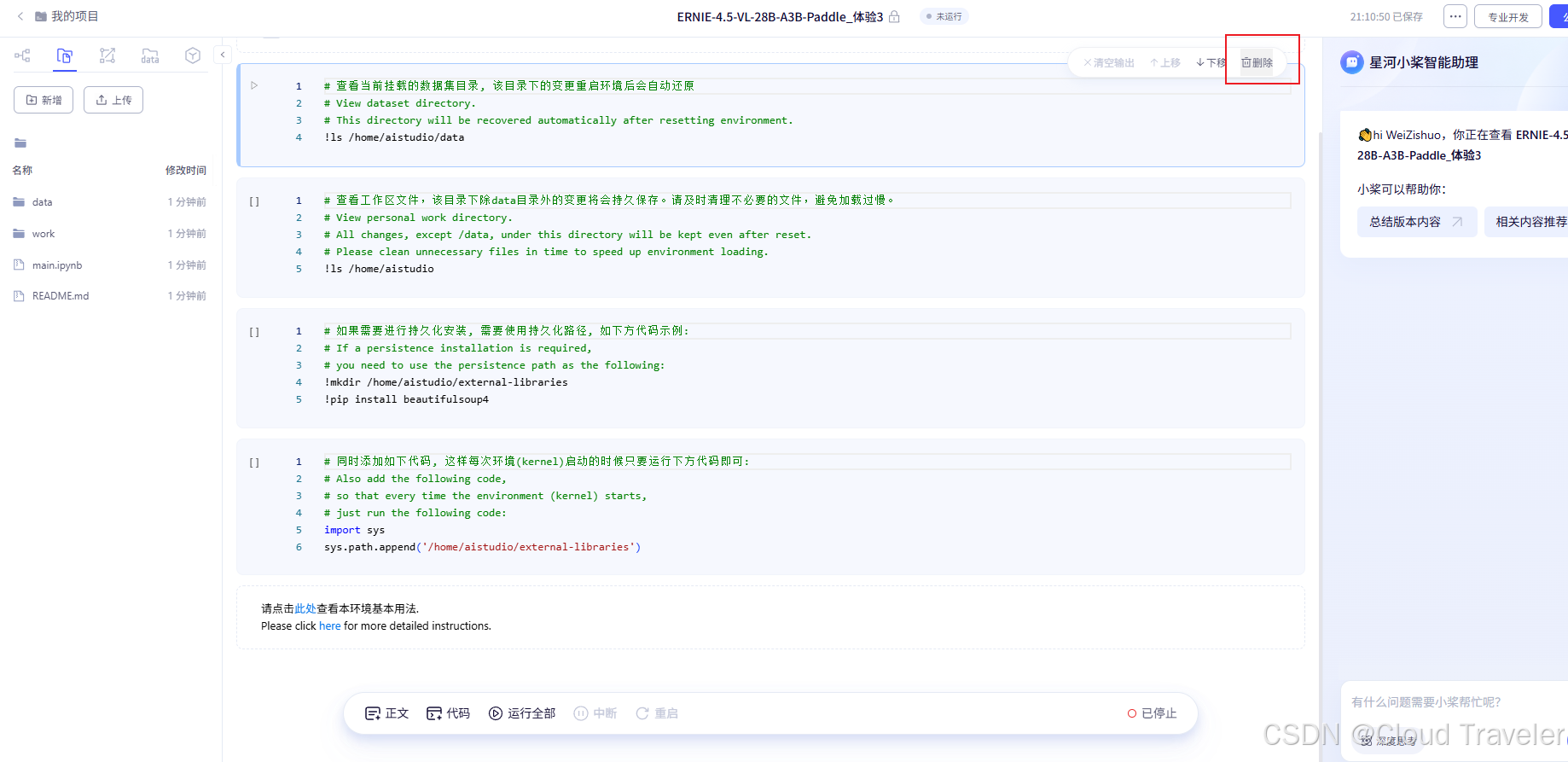Click the lock icon beside project title
Image resolution: width=1568 pixels, height=762 pixels.
click(x=894, y=16)
